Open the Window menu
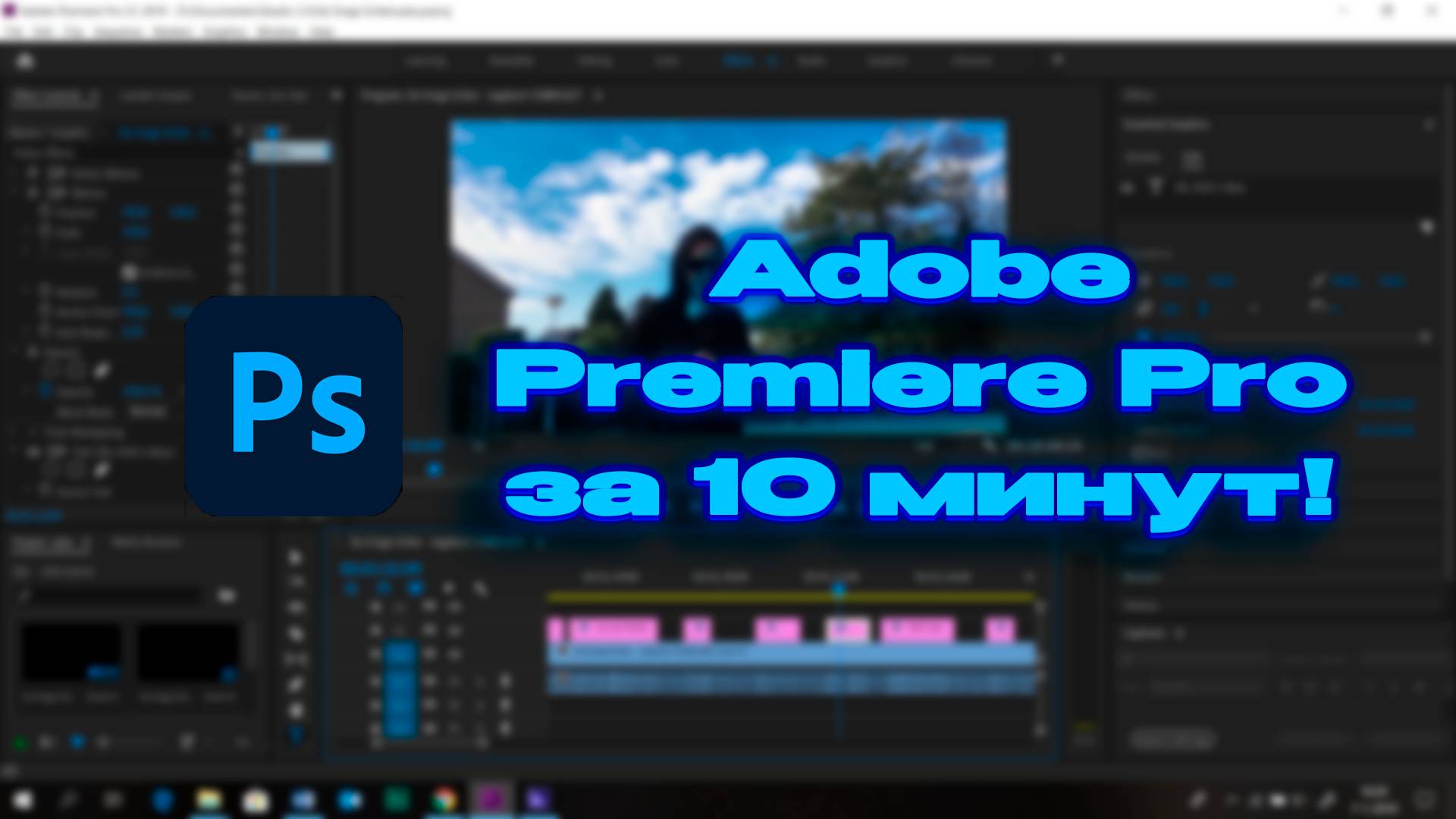Screen dimensions: 1456x819 pos(278,32)
